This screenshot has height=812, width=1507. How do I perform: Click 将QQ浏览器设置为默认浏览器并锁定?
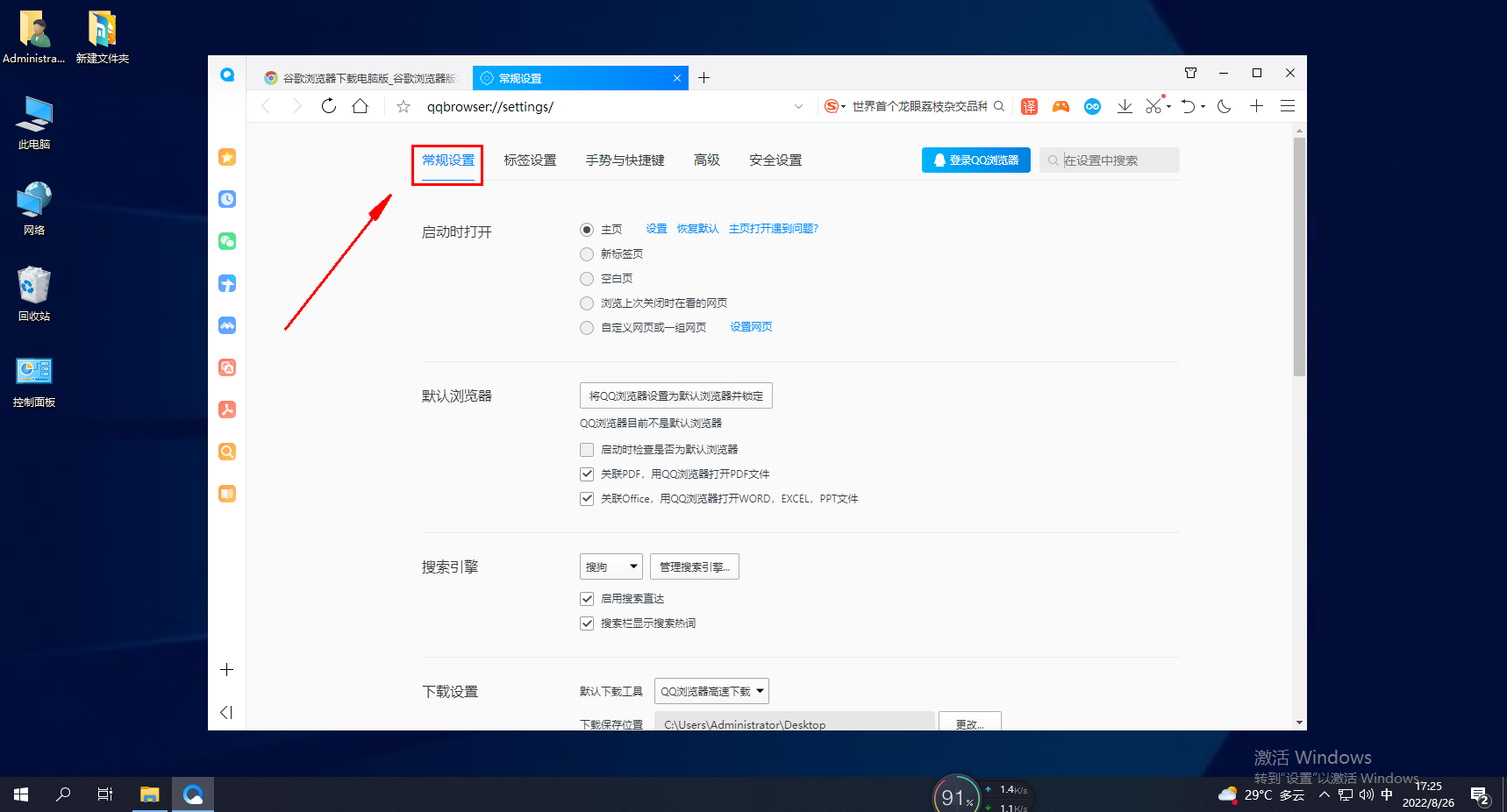[x=675, y=395]
